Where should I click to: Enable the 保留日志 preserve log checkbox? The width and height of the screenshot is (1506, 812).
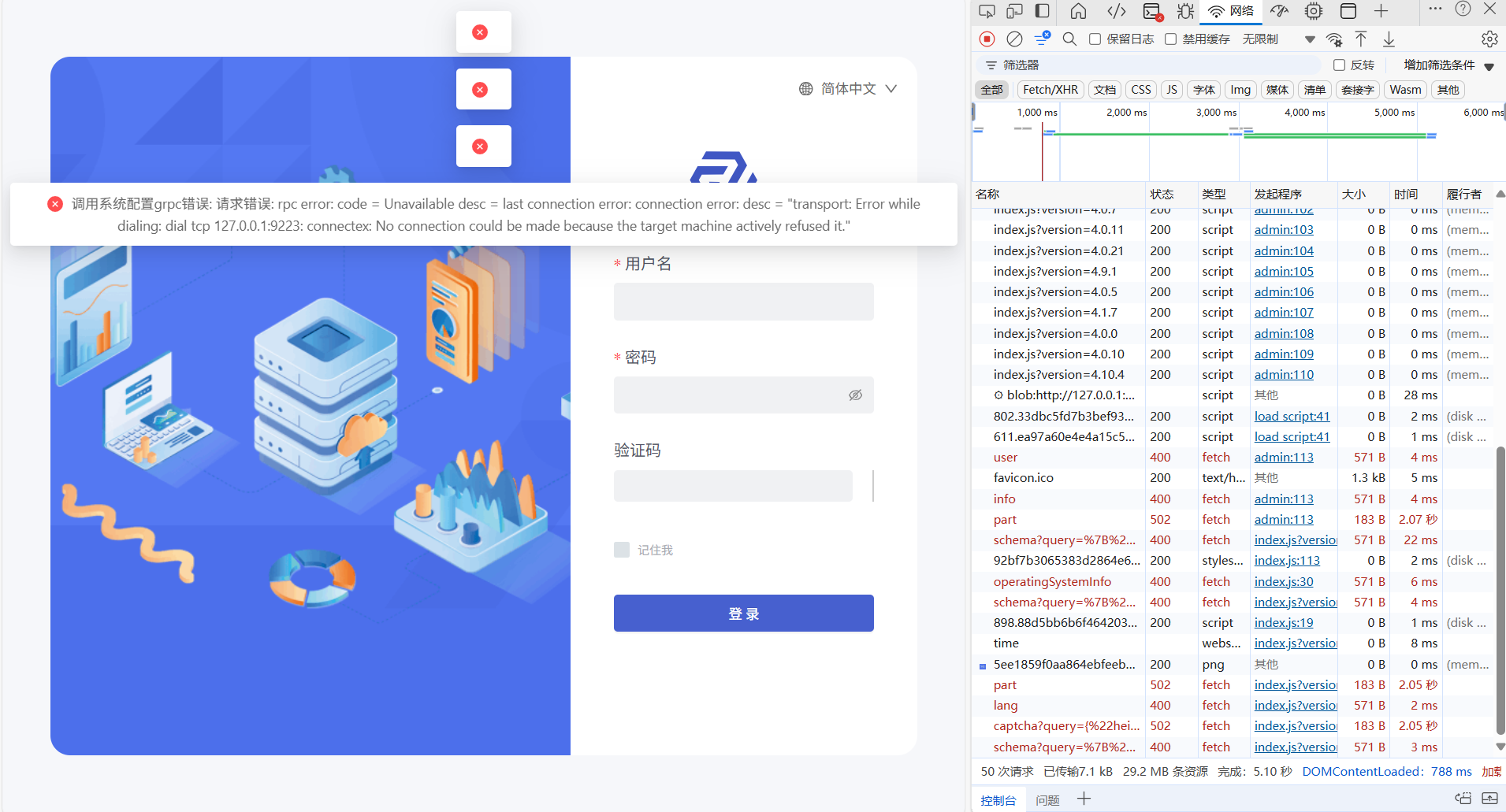[x=1095, y=39]
